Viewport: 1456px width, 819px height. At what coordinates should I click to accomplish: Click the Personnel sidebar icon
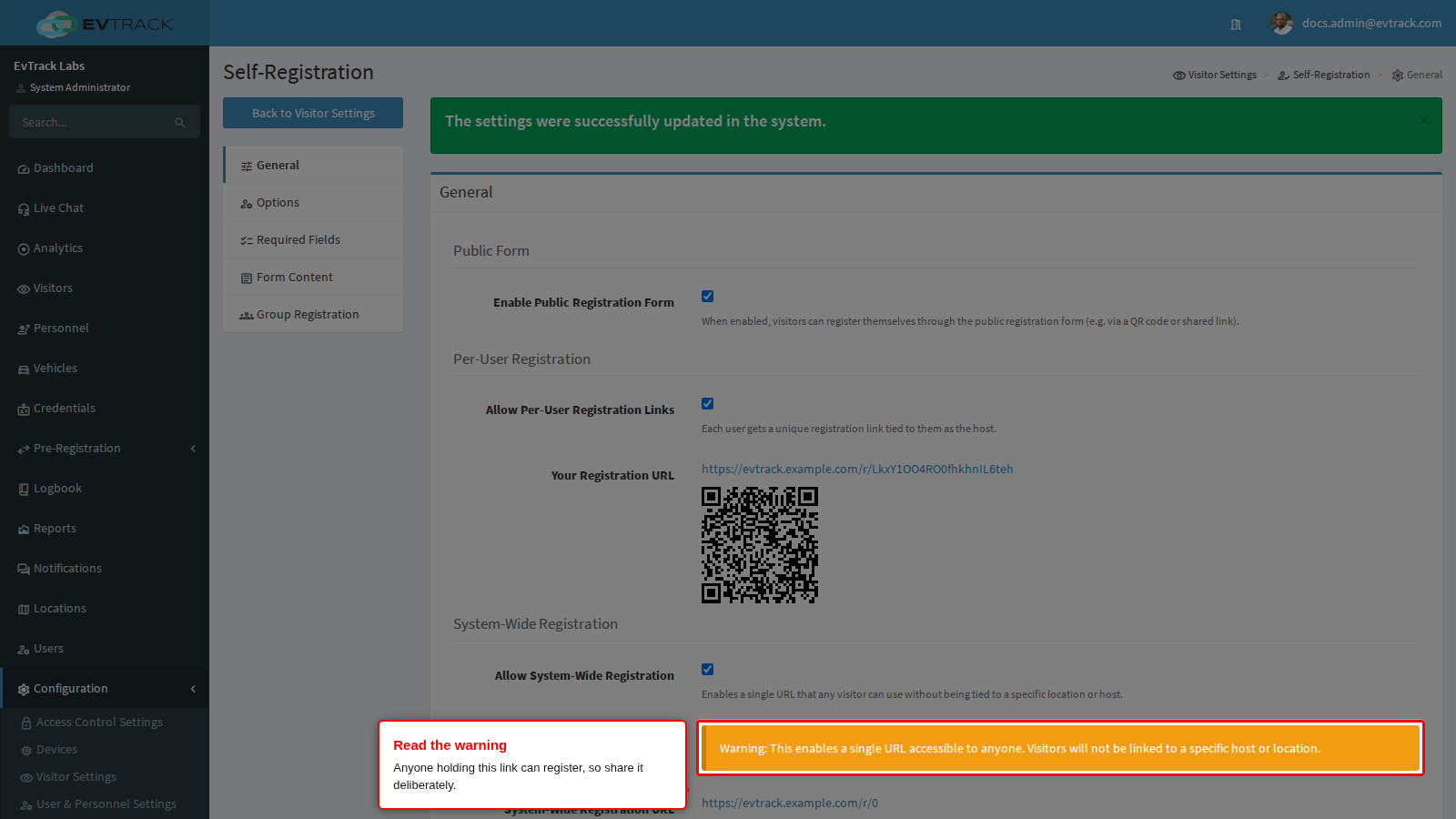pyautogui.click(x=24, y=329)
